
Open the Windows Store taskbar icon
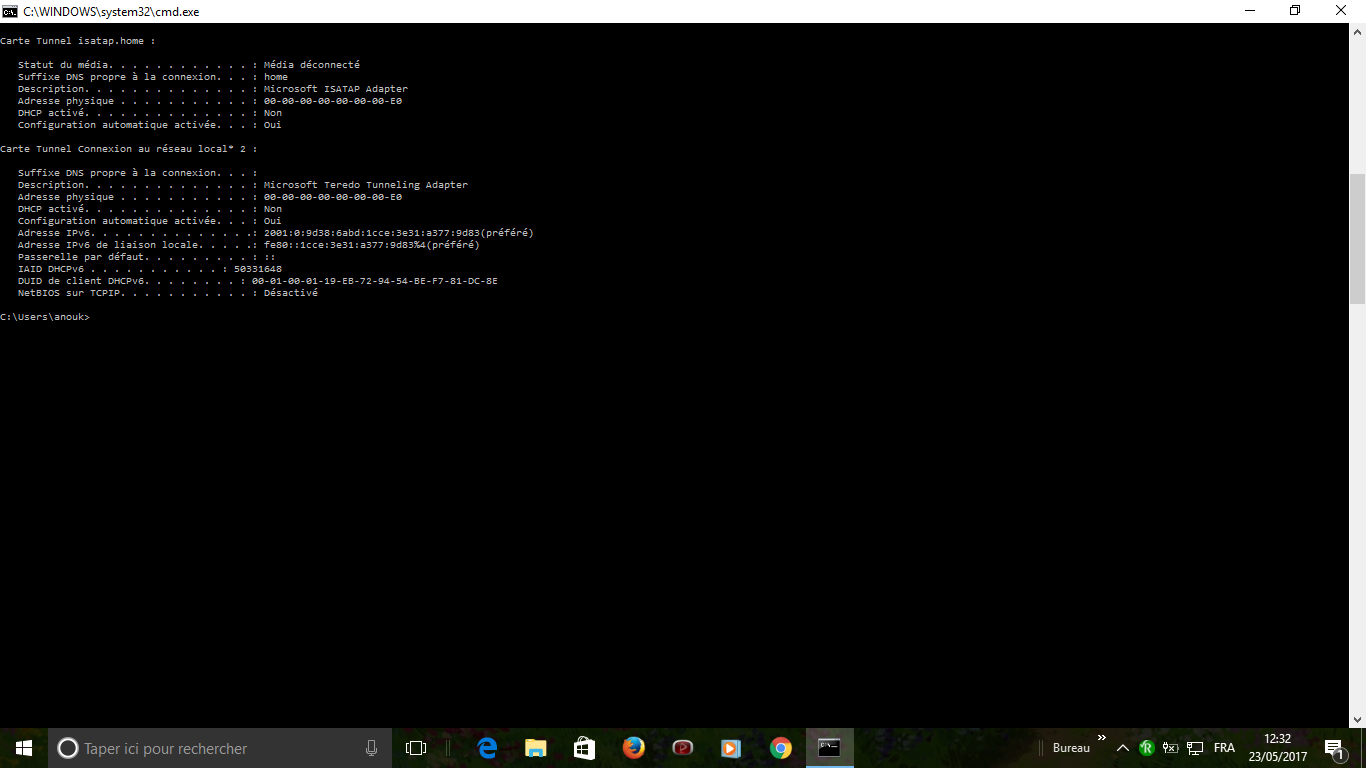[x=585, y=748]
